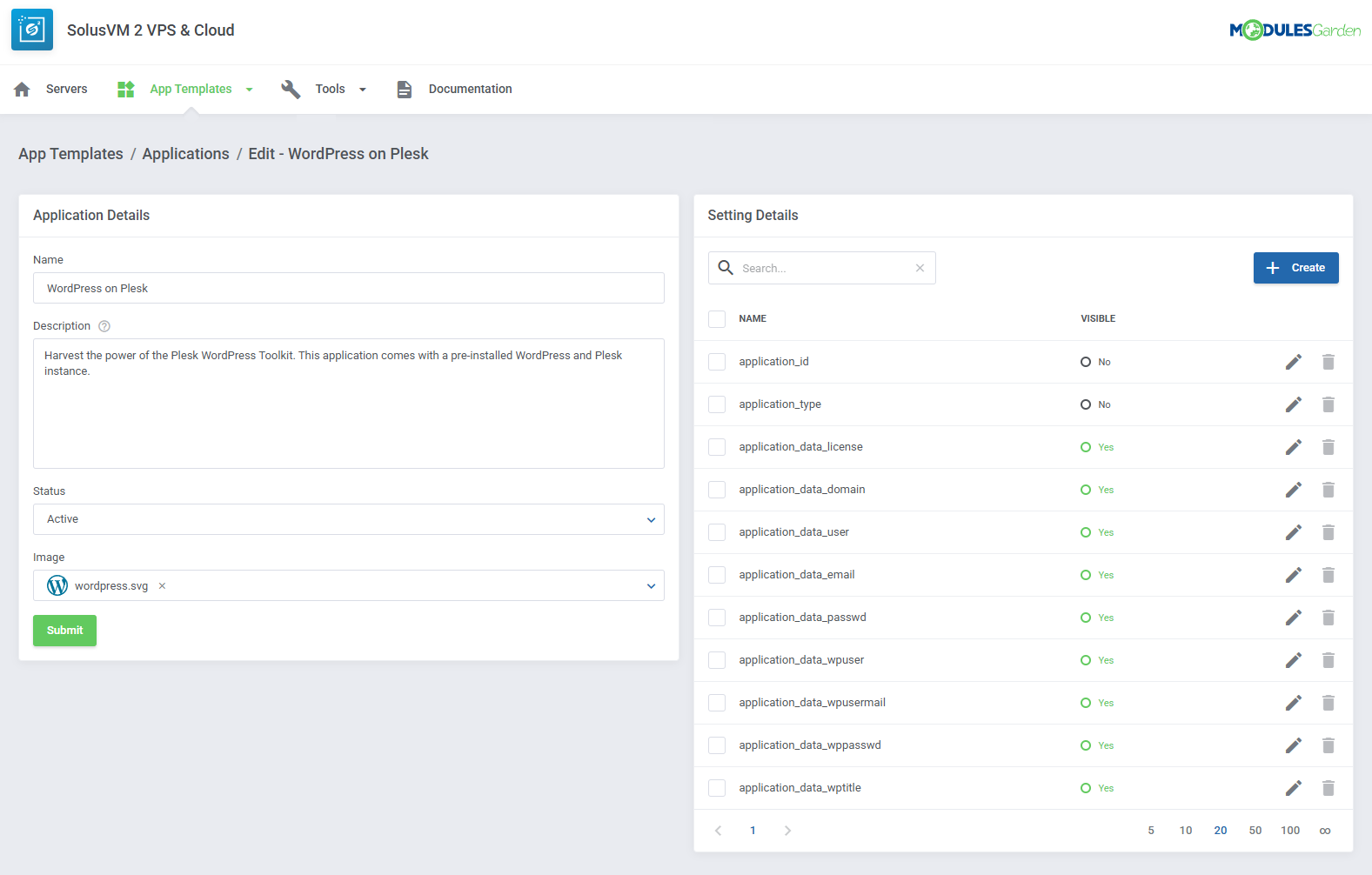Edit the application_data_email setting

(1294, 575)
